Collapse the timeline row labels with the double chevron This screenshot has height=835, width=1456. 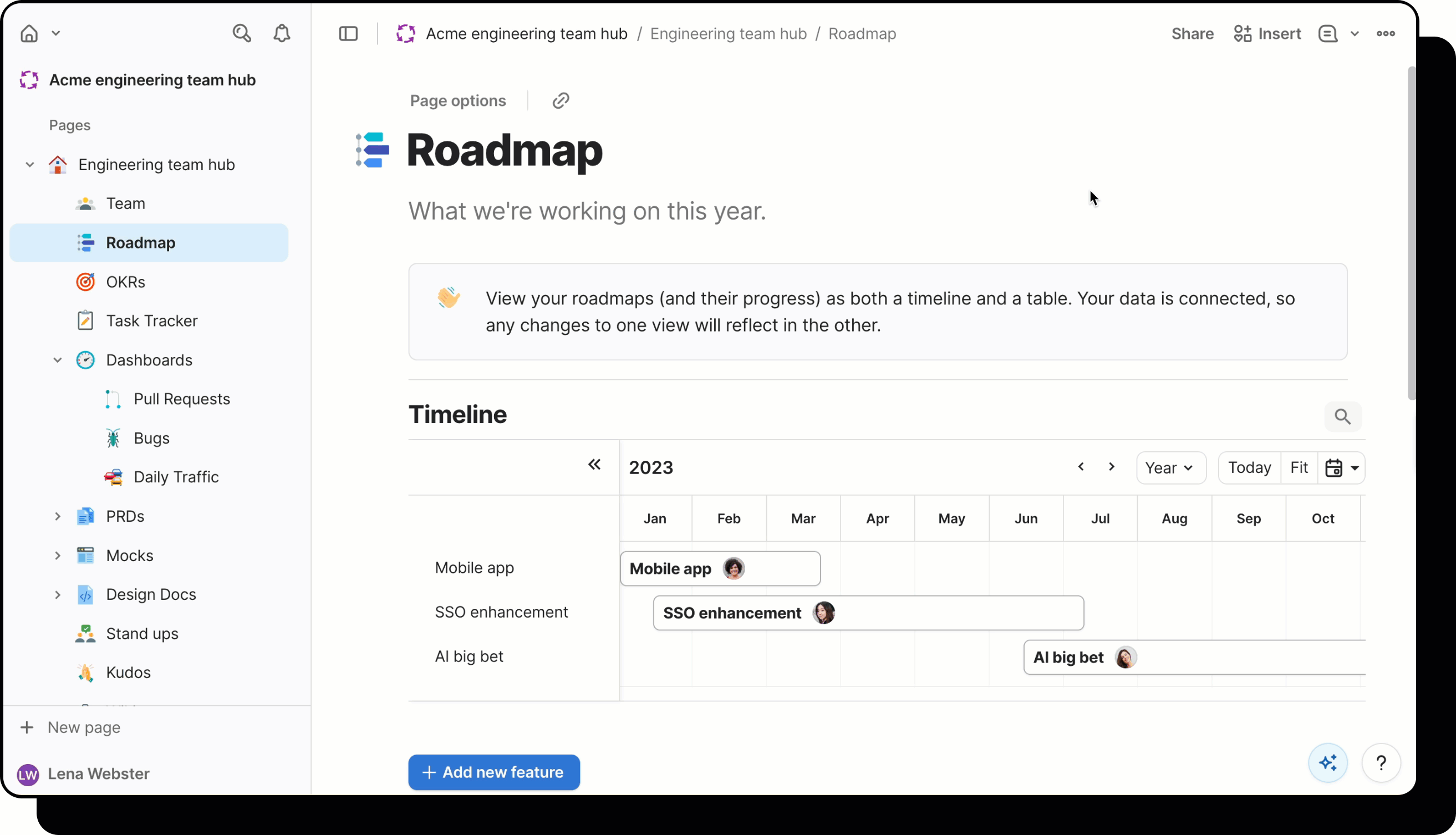tap(594, 465)
